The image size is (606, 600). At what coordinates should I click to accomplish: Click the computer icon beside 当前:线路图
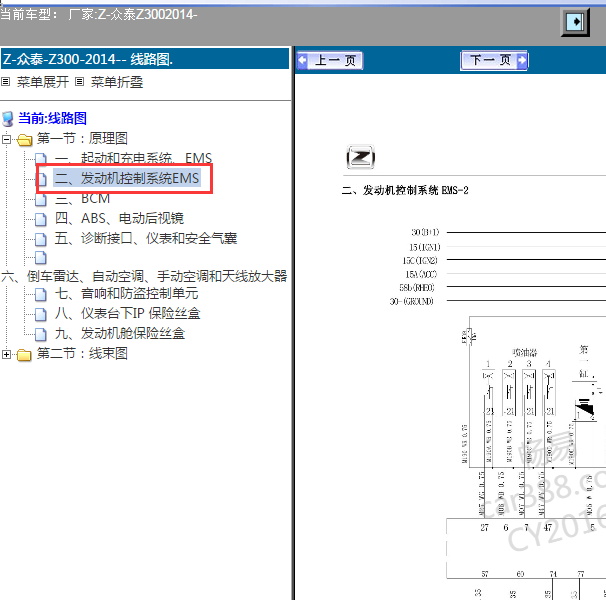[x=8, y=119]
